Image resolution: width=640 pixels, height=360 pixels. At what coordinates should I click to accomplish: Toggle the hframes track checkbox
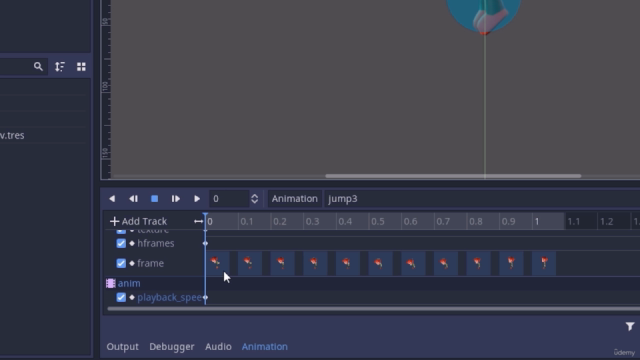121,243
